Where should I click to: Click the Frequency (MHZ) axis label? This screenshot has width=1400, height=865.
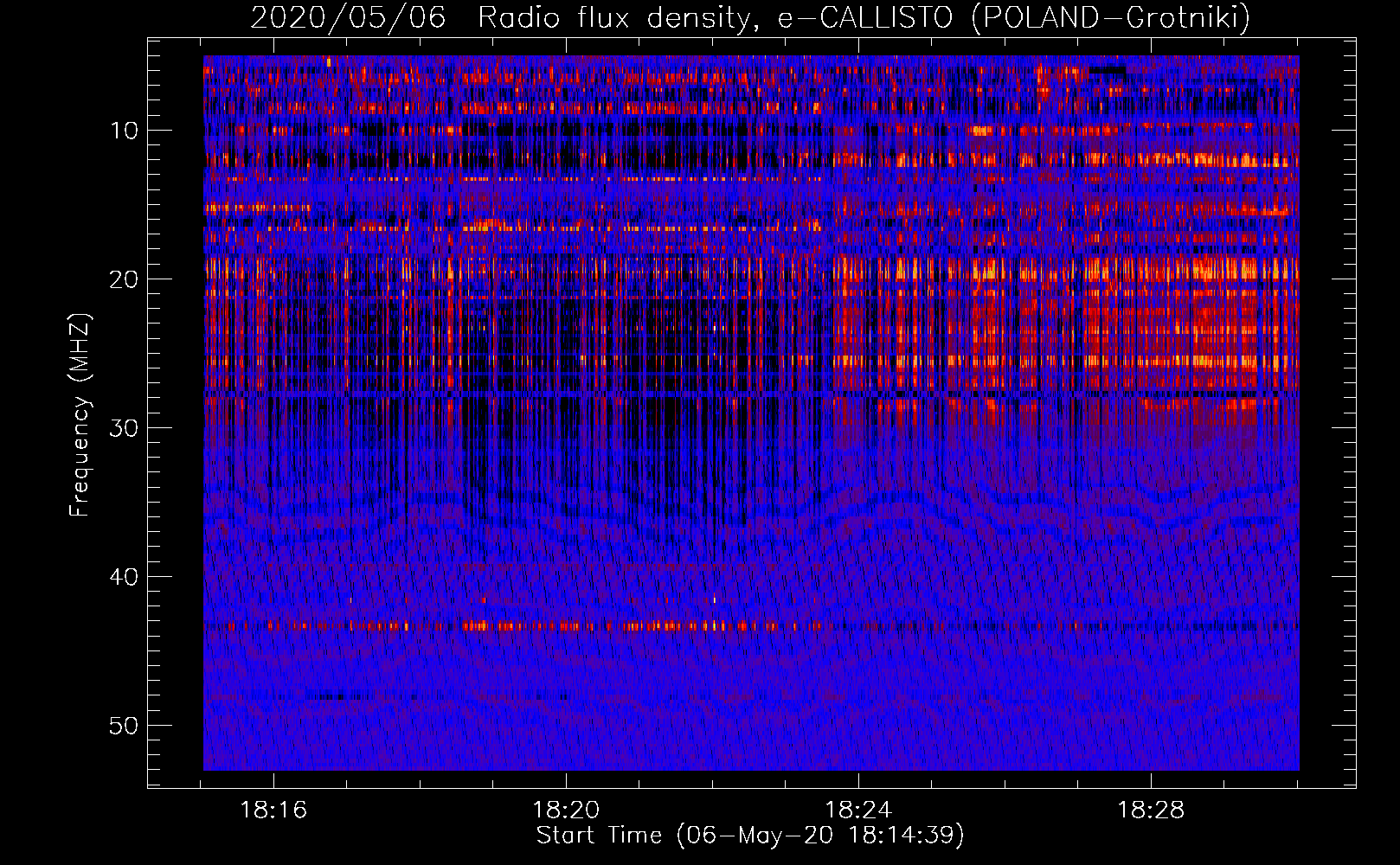tap(80, 414)
